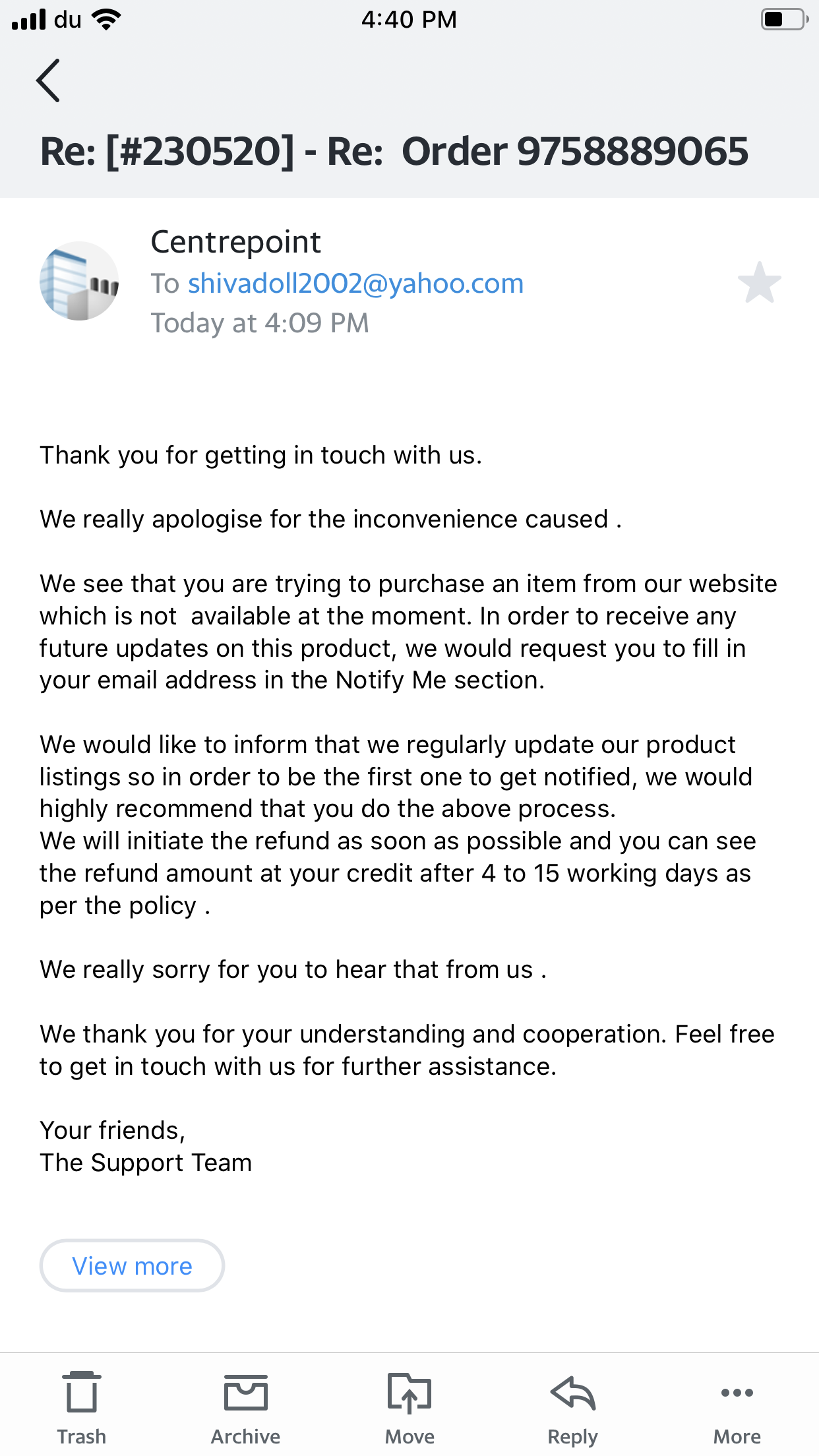Tap the 'Today at 4:09 PM' timestamp
This screenshot has height=1456, width=819.
point(260,323)
